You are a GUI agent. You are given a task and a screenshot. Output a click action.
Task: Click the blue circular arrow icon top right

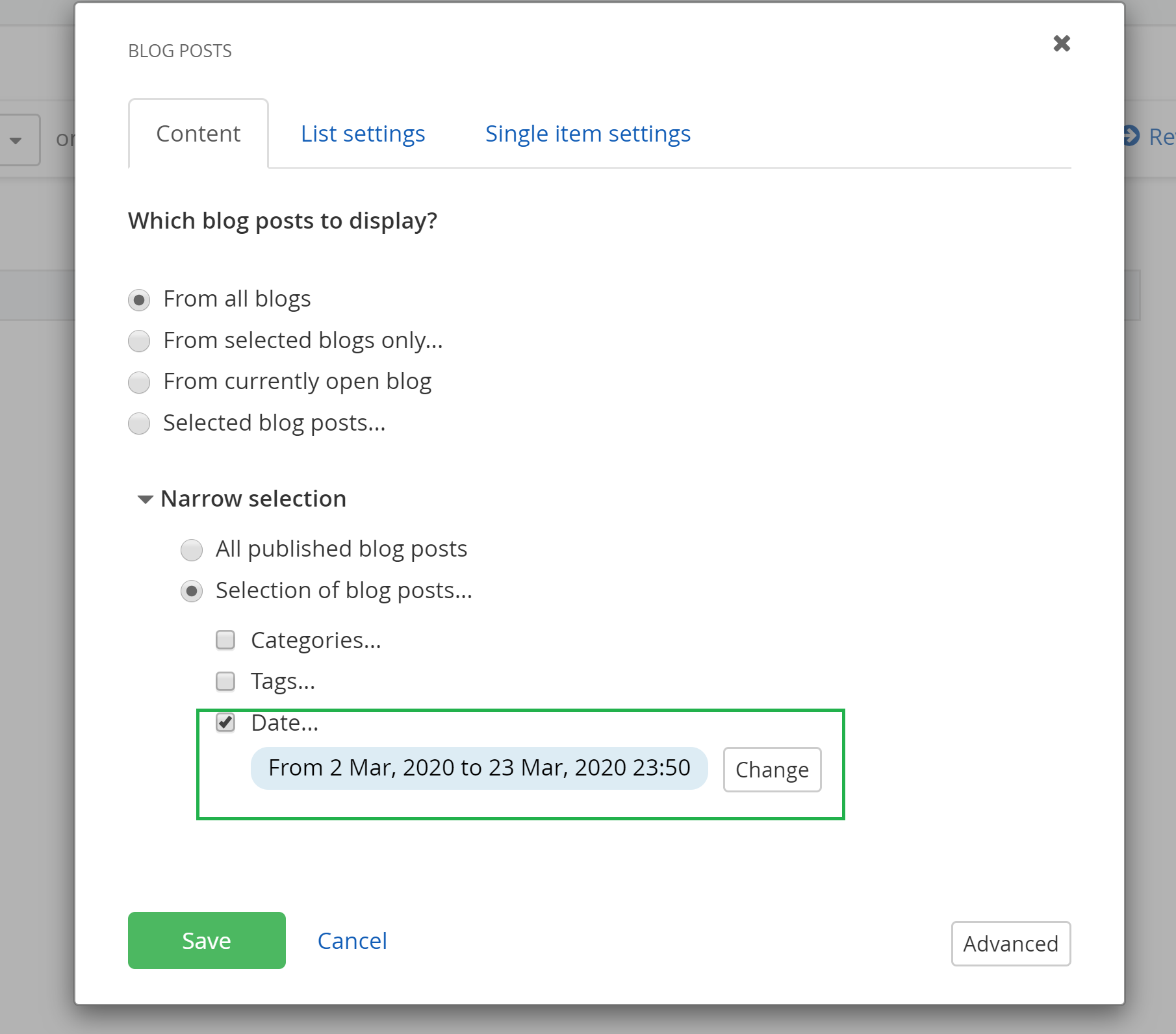pos(1131,136)
